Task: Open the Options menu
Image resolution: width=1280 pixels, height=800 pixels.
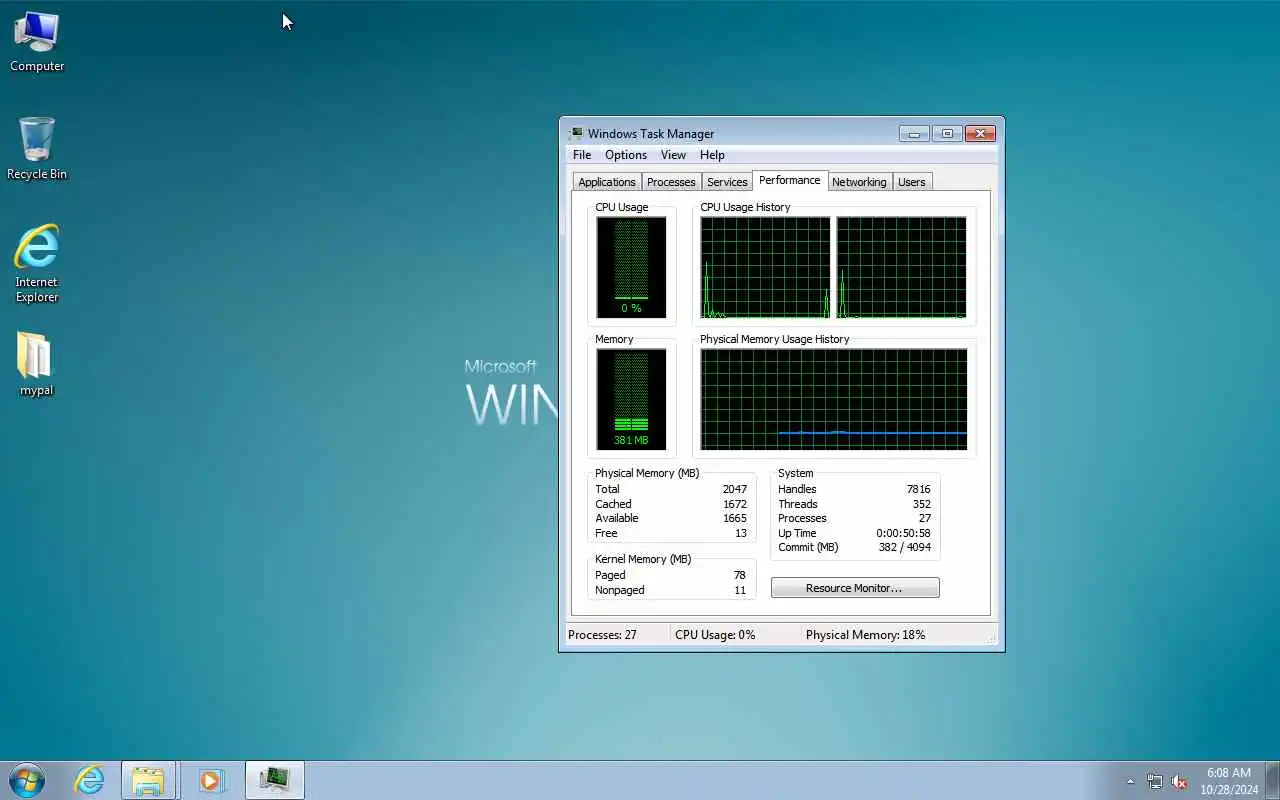Action: pos(626,155)
